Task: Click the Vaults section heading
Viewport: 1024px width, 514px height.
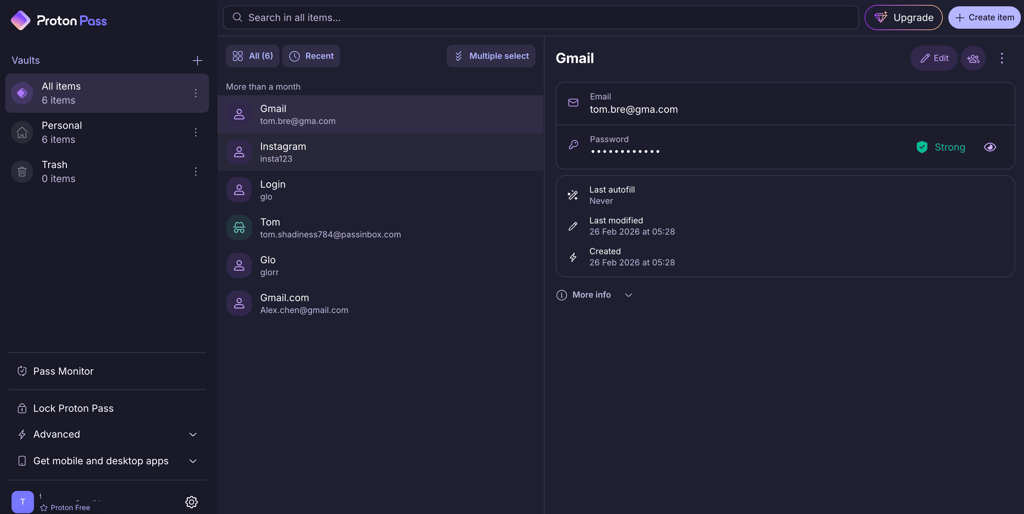Action: [x=25, y=60]
